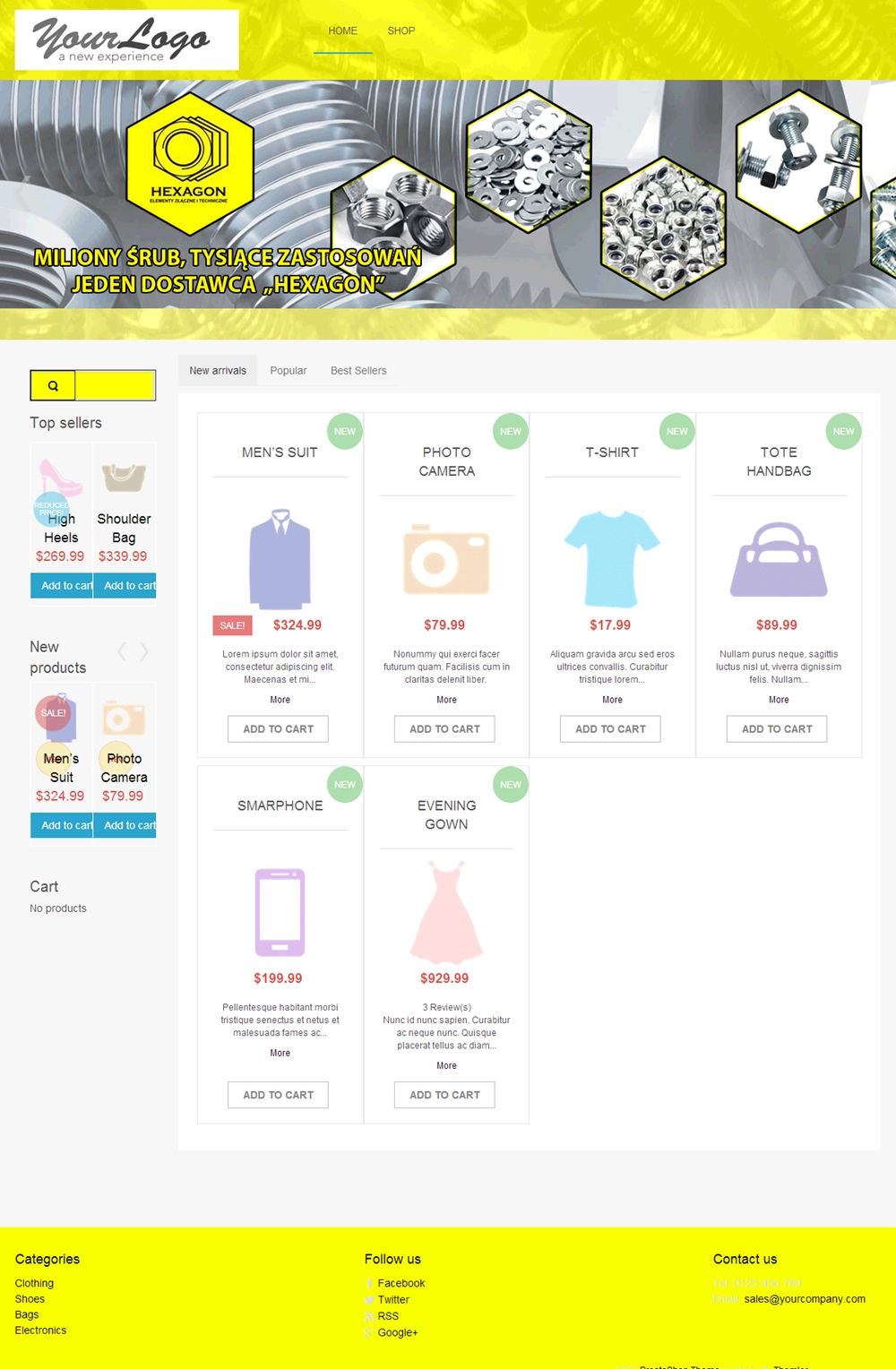Add High Heels to cart in Top sellers

pyautogui.click(x=62, y=586)
